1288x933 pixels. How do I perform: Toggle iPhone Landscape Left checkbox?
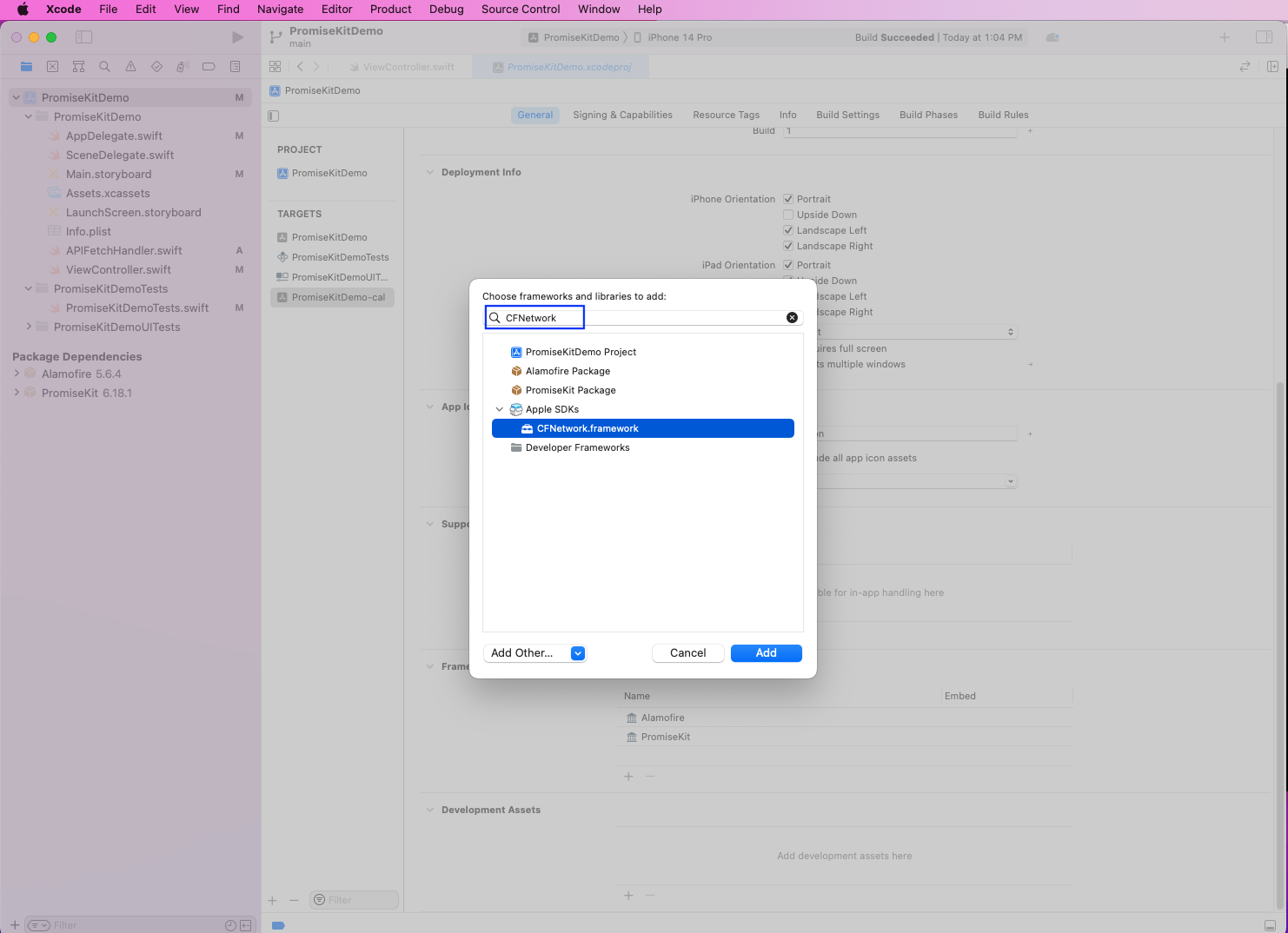(788, 230)
